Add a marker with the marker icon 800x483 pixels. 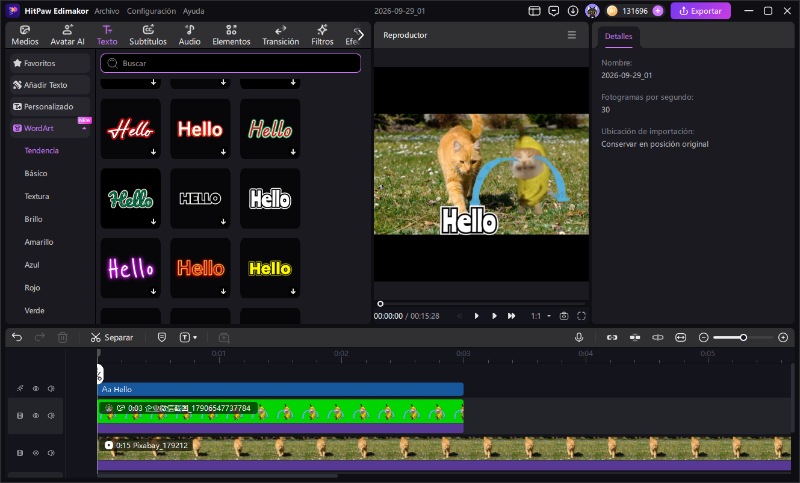(x=162, y=337)
